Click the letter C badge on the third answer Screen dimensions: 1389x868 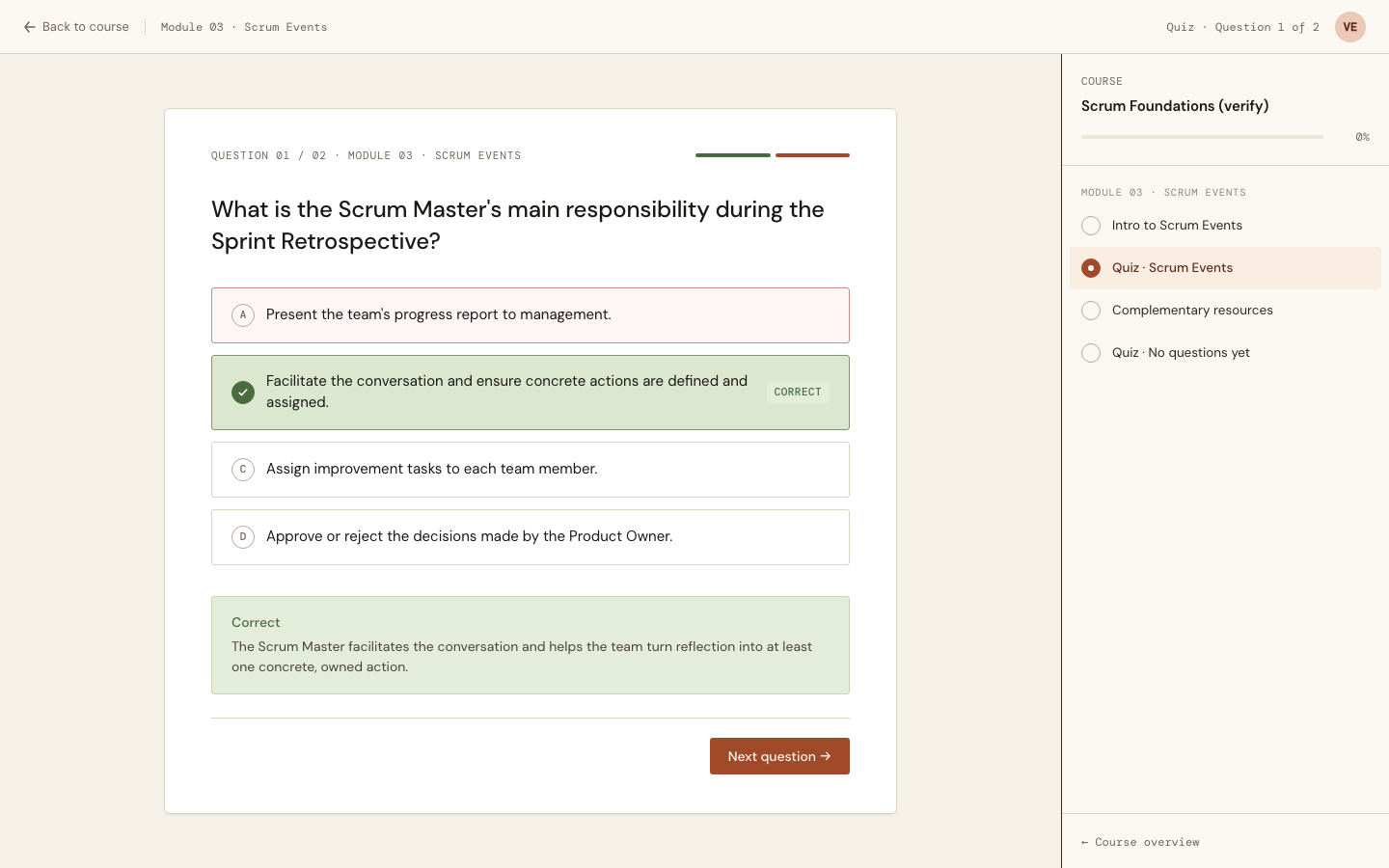[243, 470]
